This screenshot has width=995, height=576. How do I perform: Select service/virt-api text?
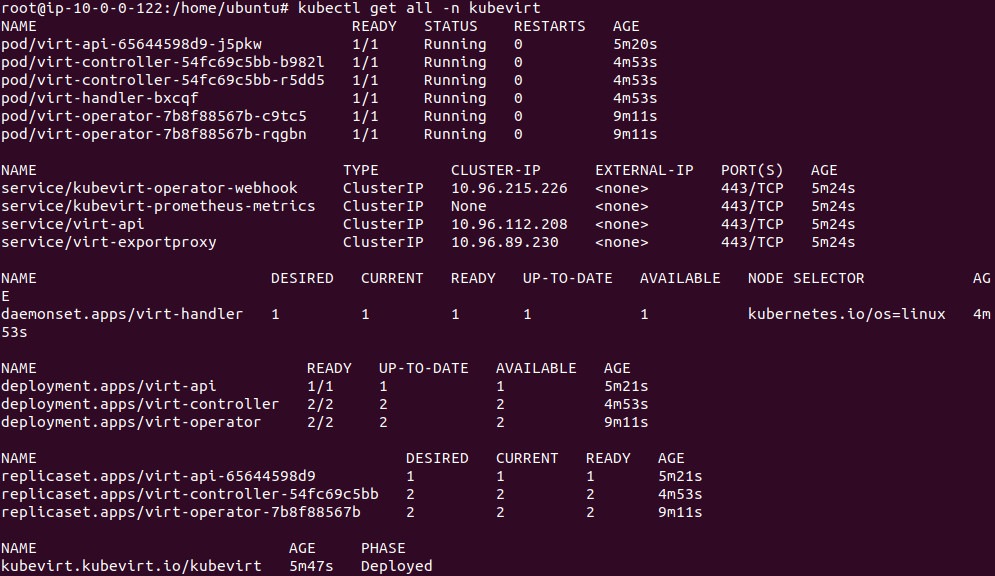[72, 224]
